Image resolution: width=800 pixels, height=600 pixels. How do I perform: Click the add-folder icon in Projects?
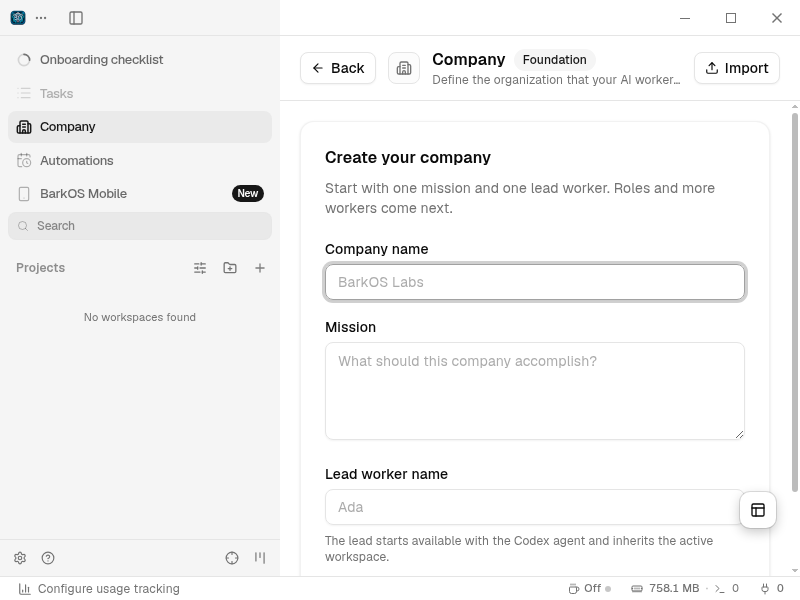pyautogui.click(x=230, y=268)
